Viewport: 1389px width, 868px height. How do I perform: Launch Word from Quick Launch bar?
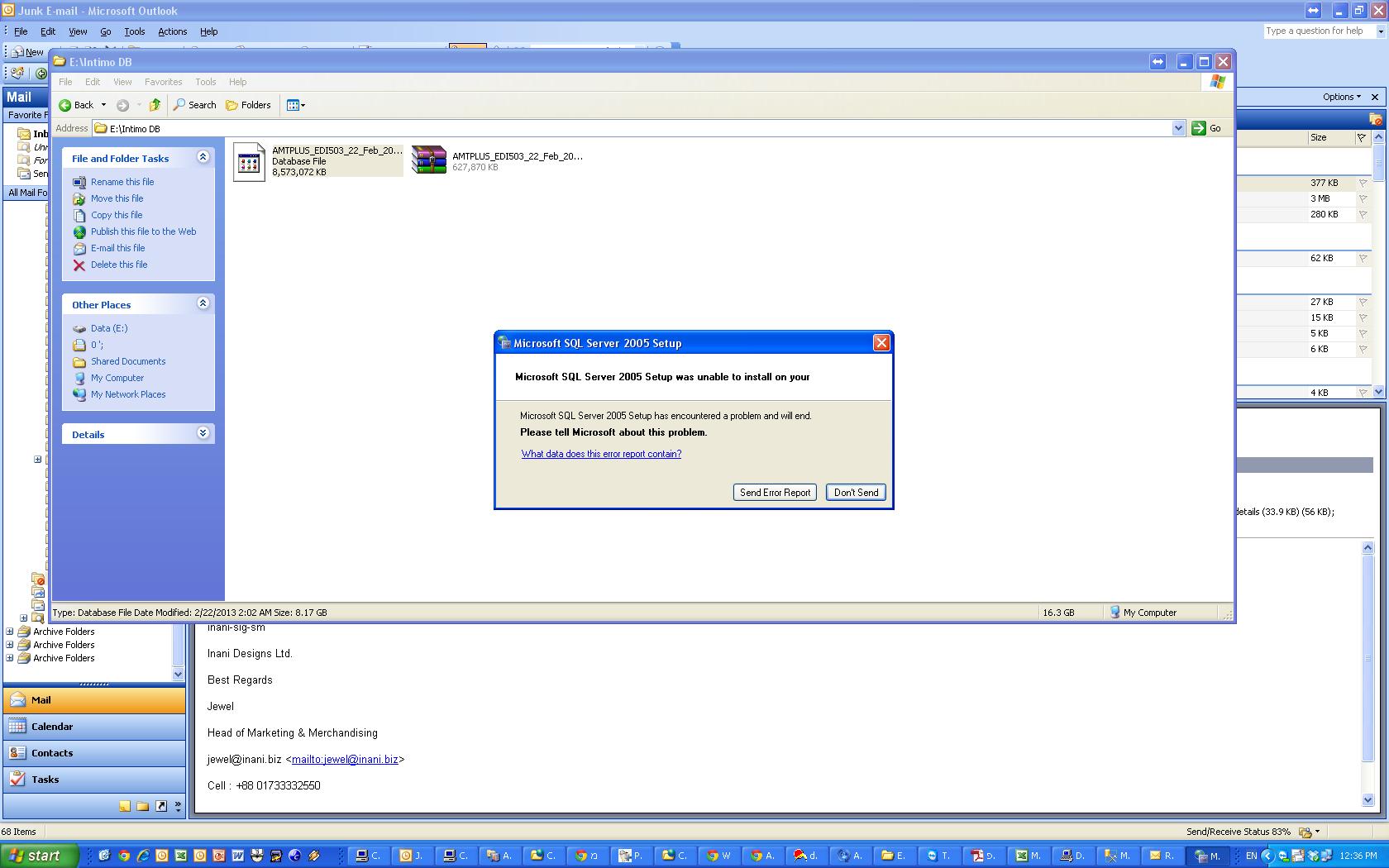tap(238, 856)
